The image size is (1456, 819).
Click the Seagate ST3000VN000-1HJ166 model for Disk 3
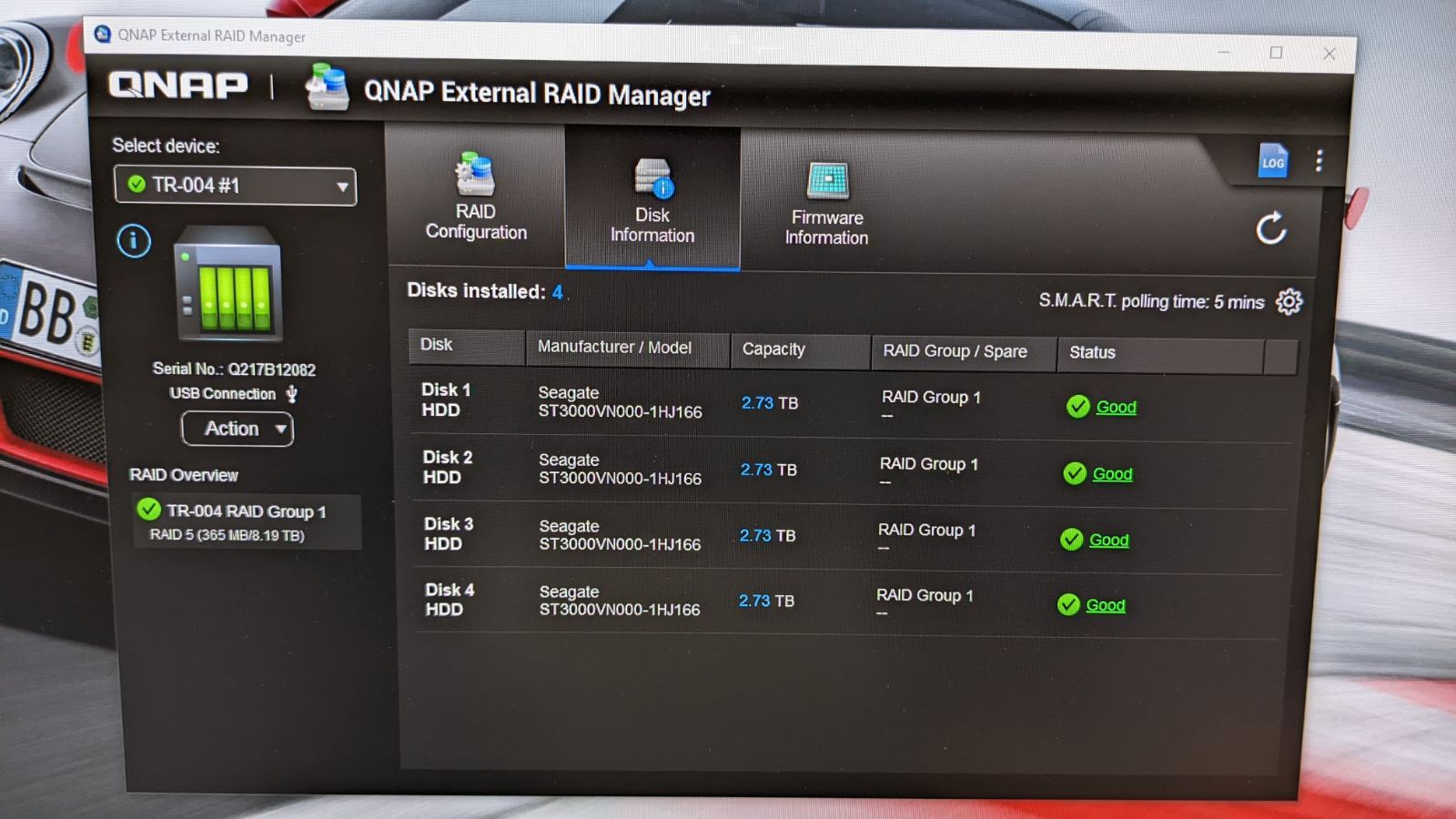pos(620,535)
